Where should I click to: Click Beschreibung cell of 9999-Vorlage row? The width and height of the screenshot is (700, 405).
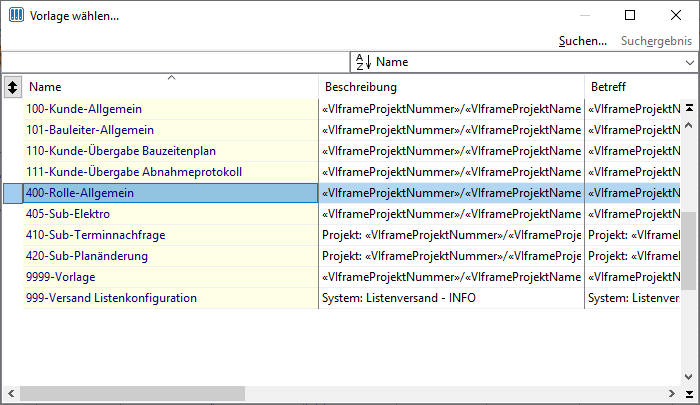(451, 277)
